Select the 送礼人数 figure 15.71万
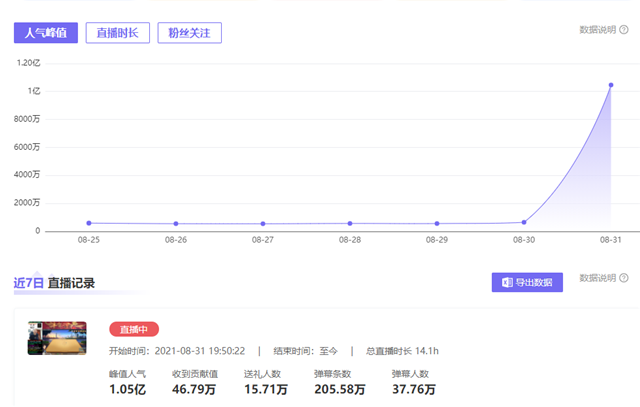 [x=261, y=389]
